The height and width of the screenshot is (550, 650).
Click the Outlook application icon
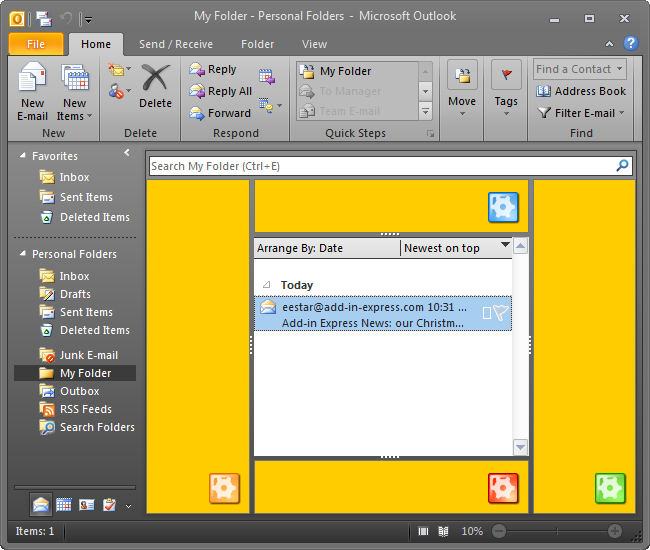tap(17, 19)
